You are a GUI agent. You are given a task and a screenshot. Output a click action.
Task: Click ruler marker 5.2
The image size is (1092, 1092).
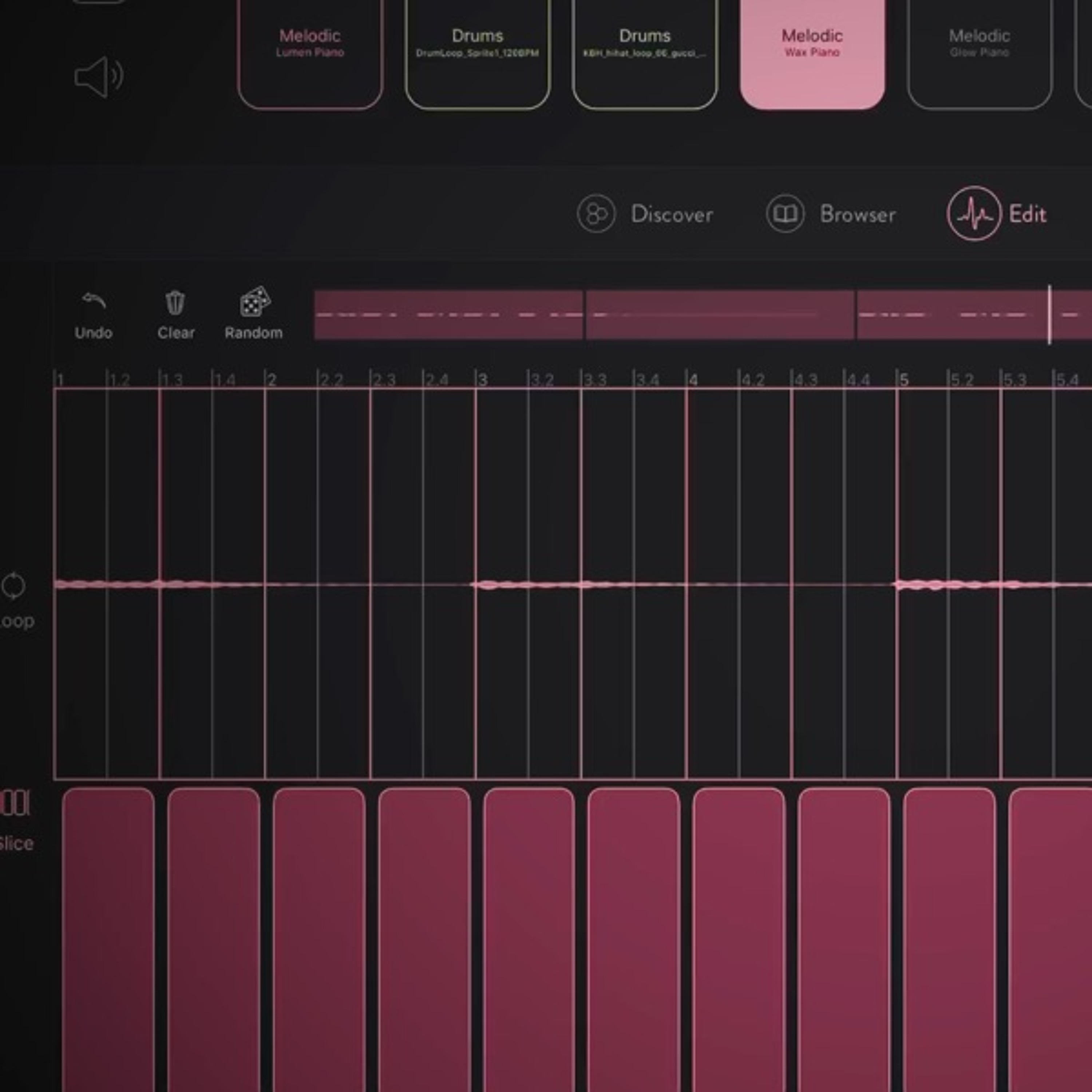pyautogui.click(x=962, y=380)
